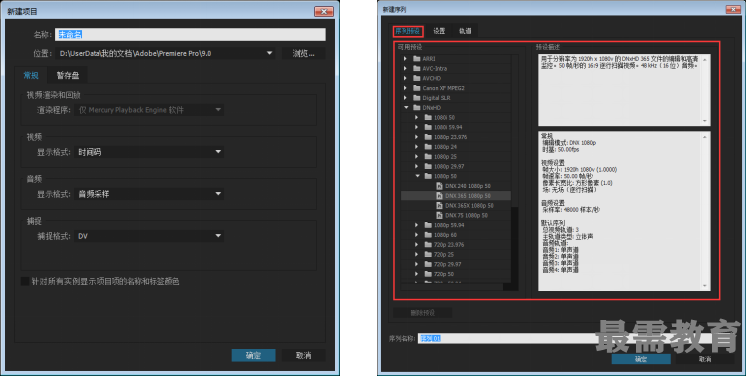Click the 720p 29.97 folder icon

click(x=428, y=264)
